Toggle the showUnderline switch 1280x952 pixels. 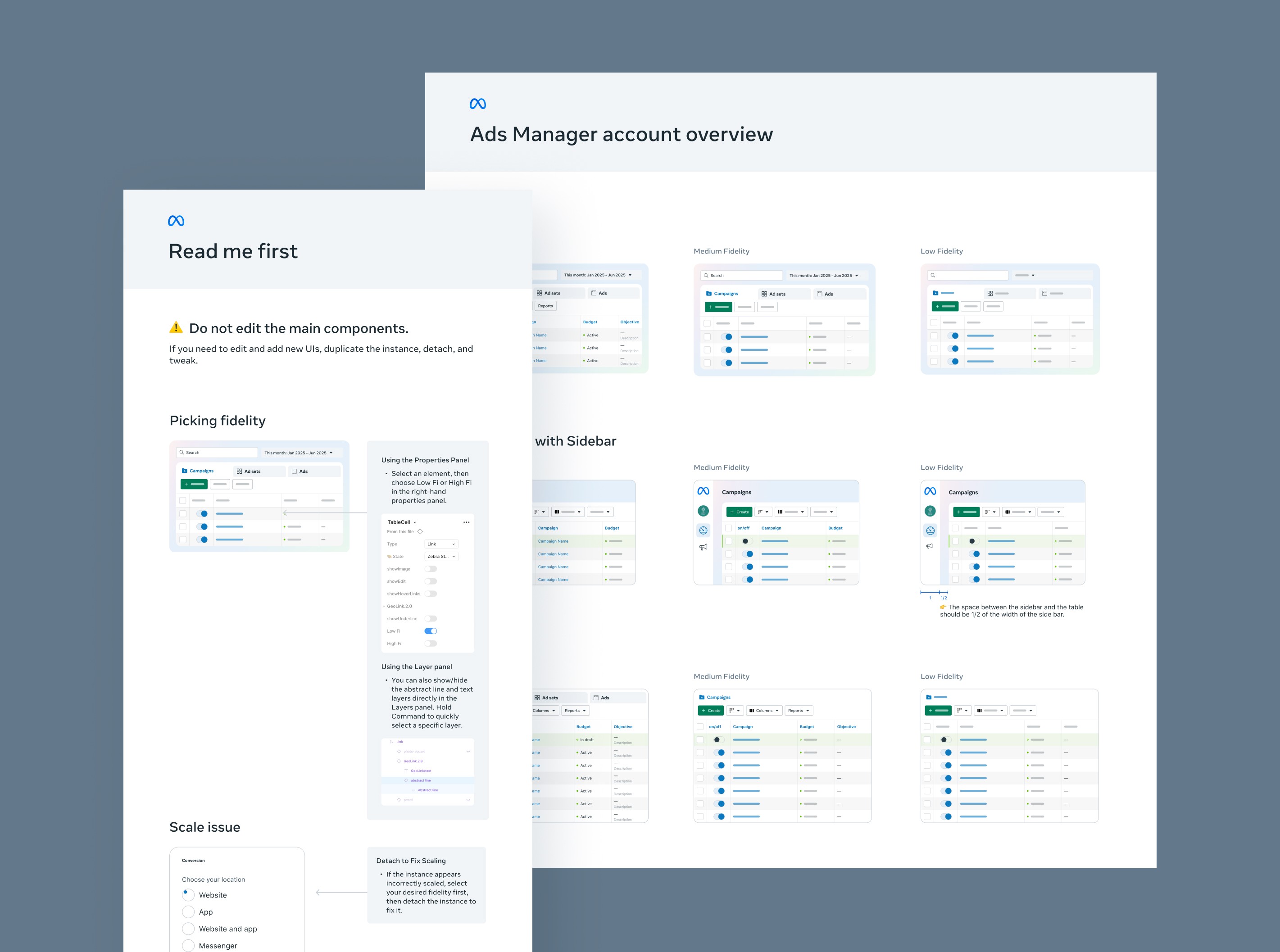[x=431, y=618]
